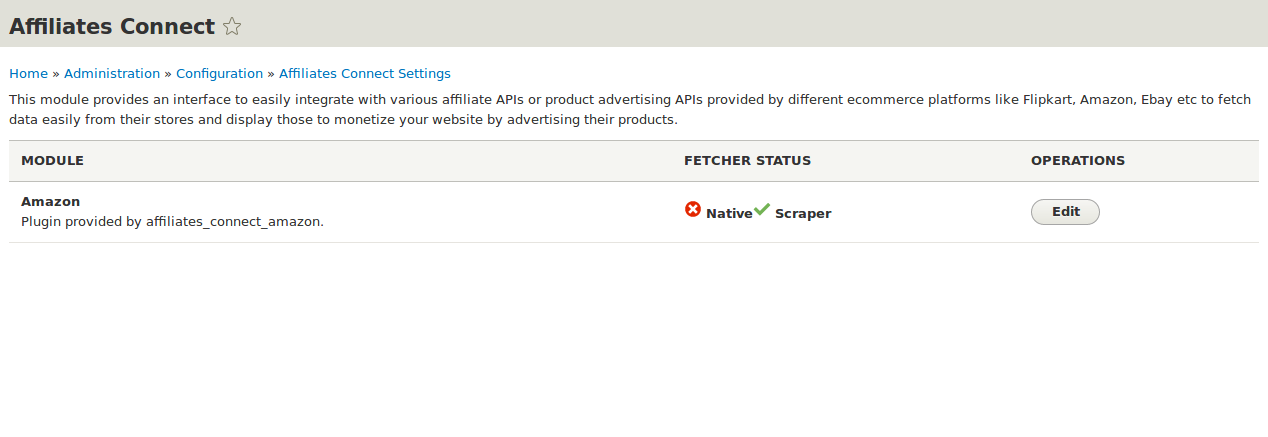Click the green checkmark Scraper status icon
The width and height of the screenshot is (1268, 437).
coord(762,209)
